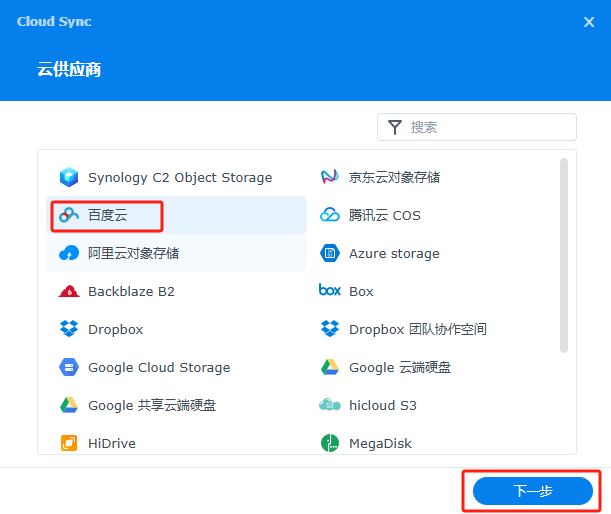Click the 京东云对象存储 icon

click(x=330, y=177)
